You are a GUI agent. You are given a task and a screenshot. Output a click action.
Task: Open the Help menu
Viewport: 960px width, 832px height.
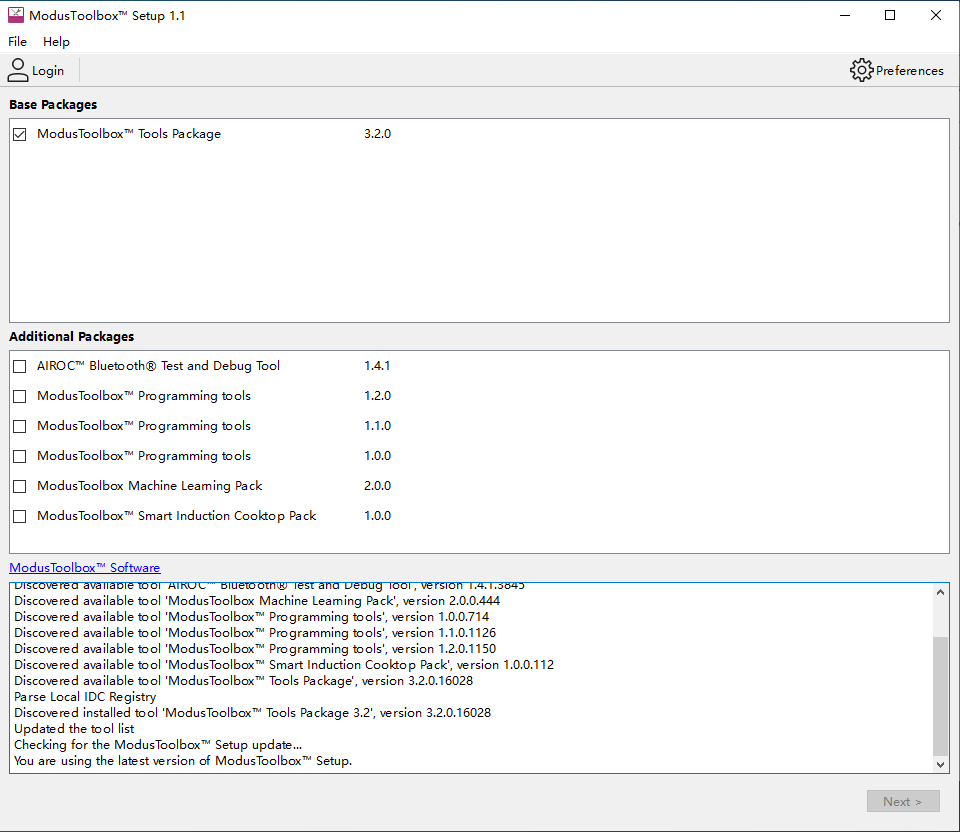click(56, 42)
